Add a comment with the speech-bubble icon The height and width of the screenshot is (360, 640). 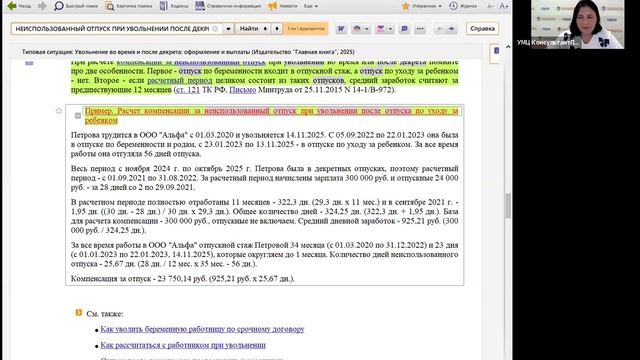(404, 29)
